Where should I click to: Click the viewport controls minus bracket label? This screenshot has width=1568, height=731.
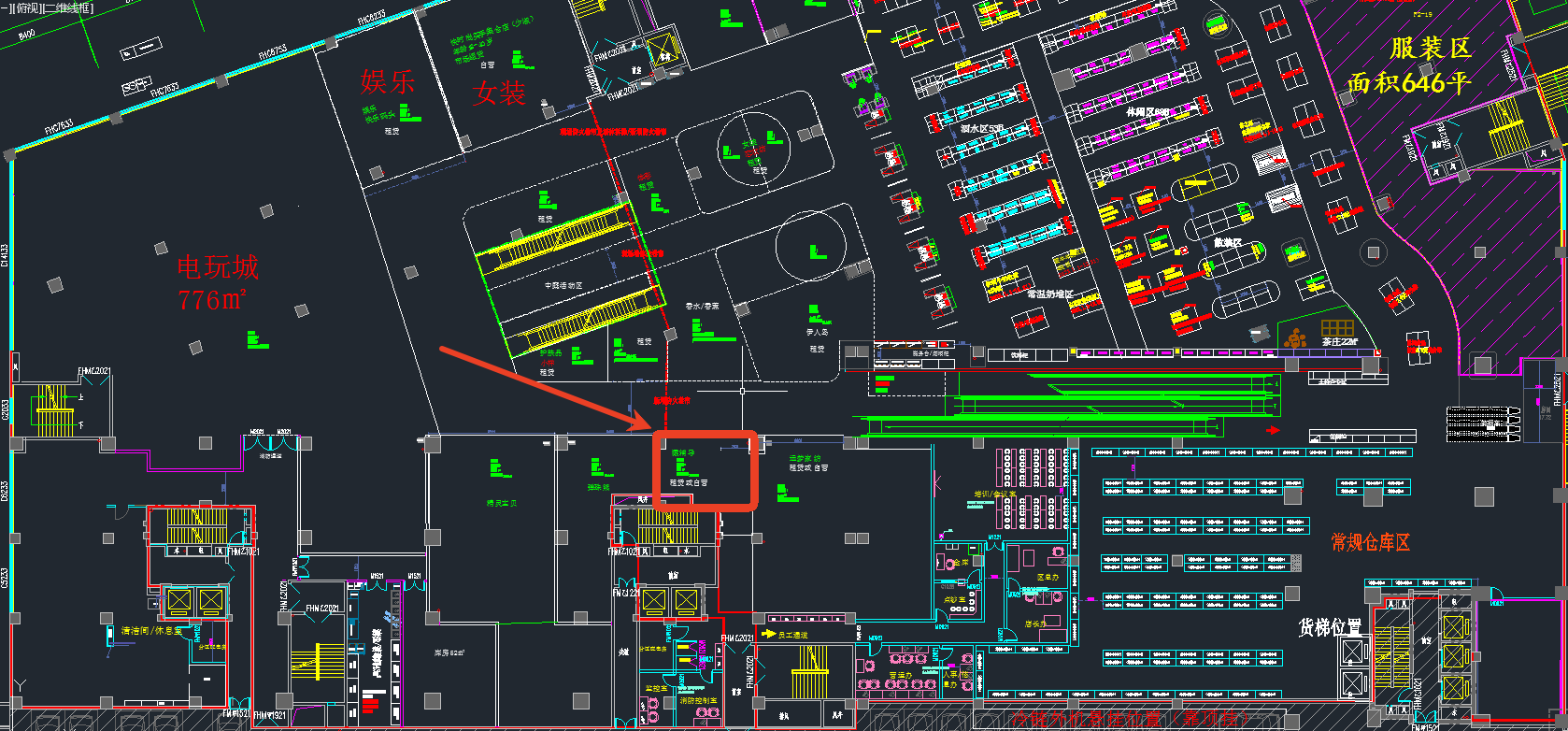5,7
